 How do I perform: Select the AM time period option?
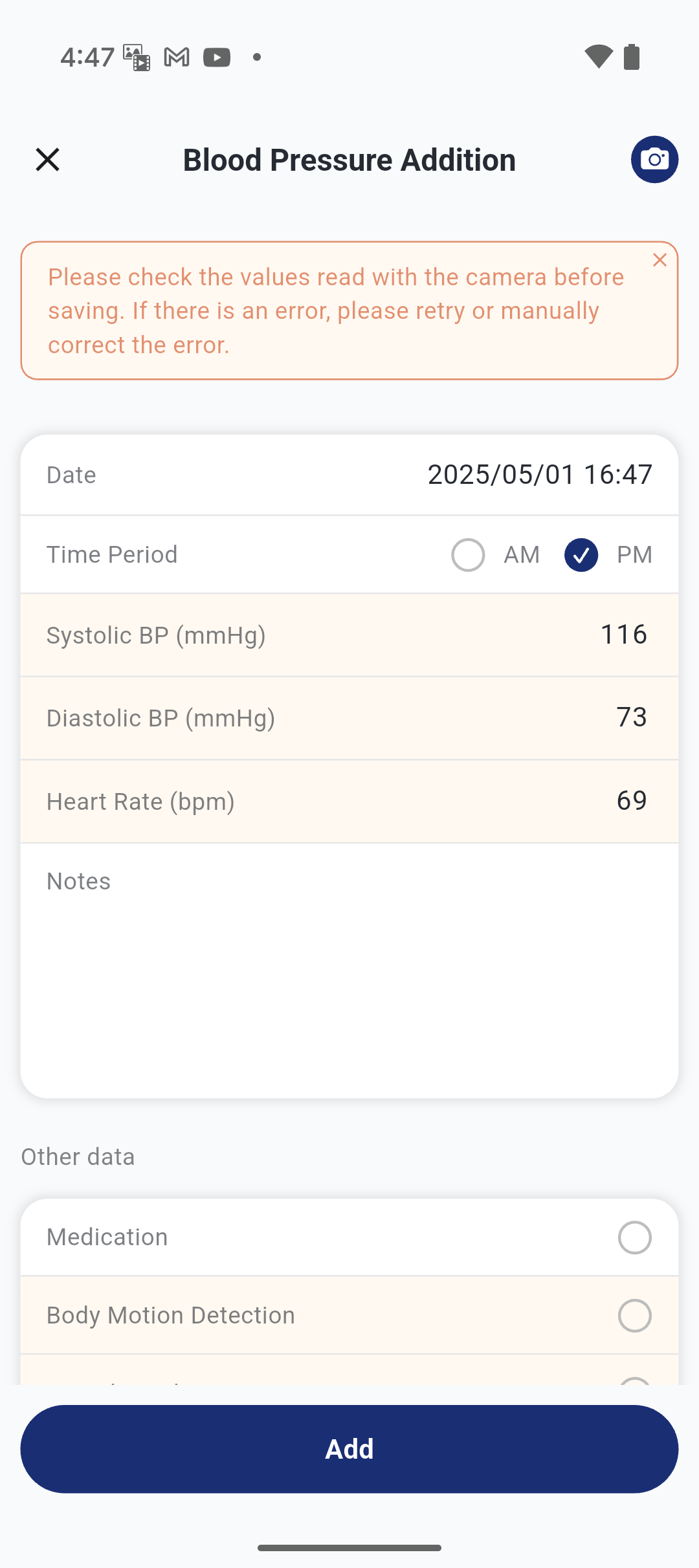(468, 555)
